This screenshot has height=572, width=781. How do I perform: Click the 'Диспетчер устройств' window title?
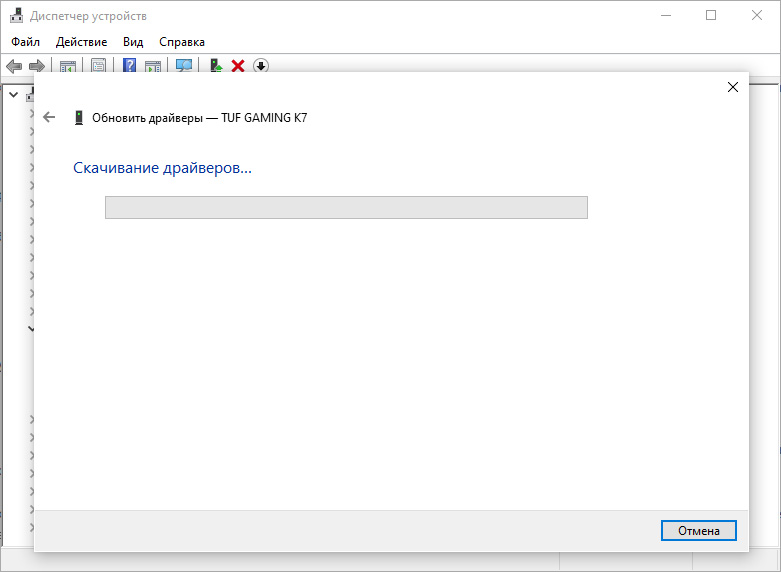point(88,16)
